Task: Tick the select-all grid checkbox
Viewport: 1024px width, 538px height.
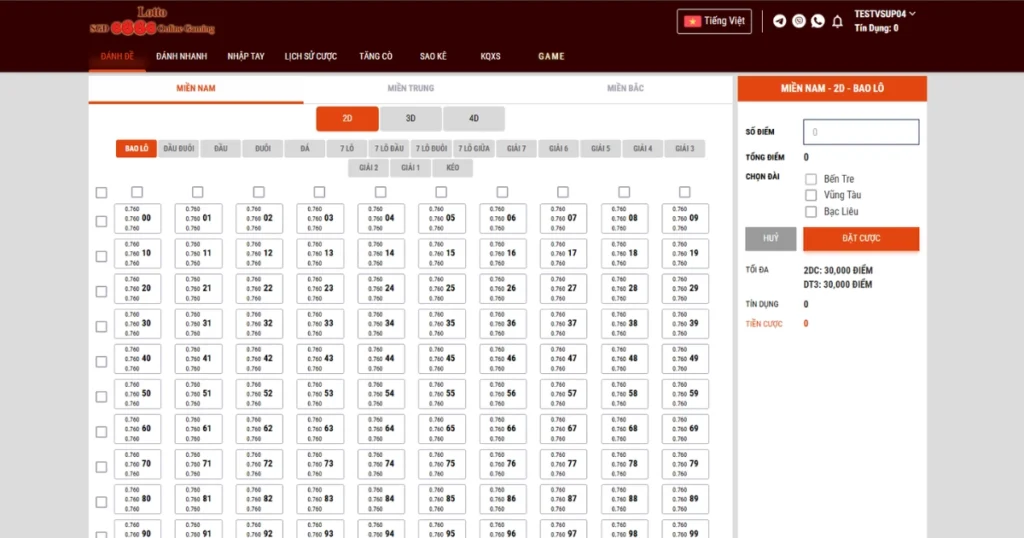Action: point(101,193)
